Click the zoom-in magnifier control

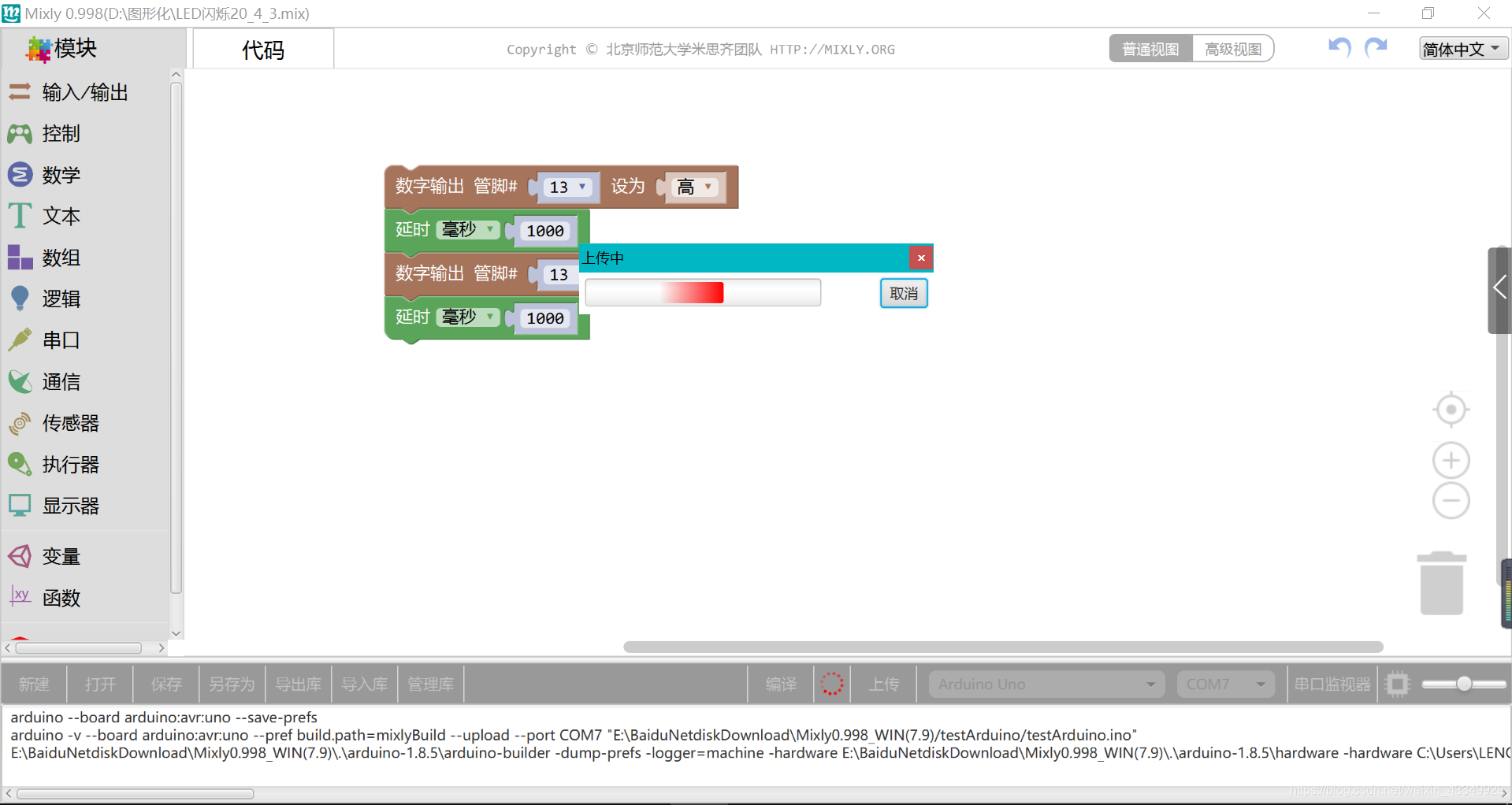tap(1450, 460)
